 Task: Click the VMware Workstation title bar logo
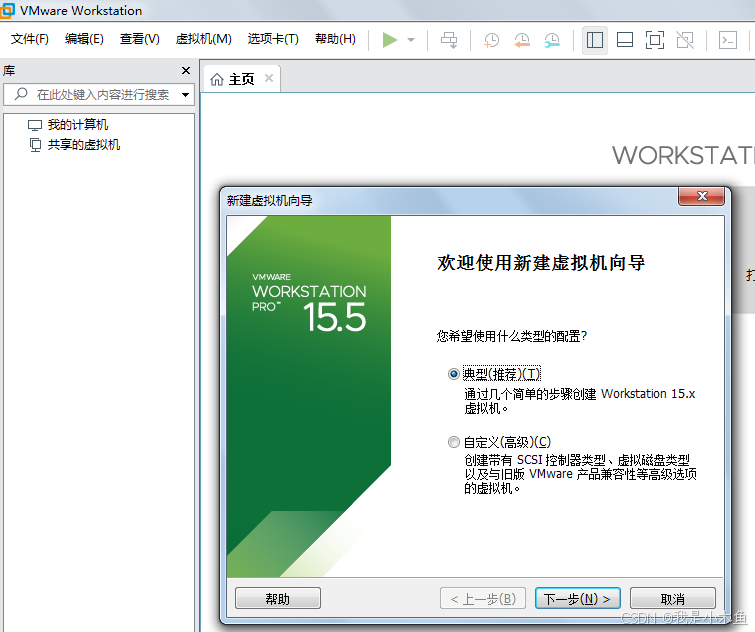pyautogui.click(x=7, y=11)
